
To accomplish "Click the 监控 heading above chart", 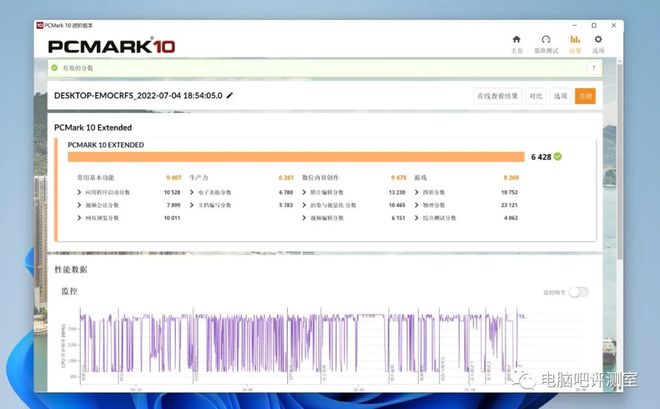I will coord(69,291).
